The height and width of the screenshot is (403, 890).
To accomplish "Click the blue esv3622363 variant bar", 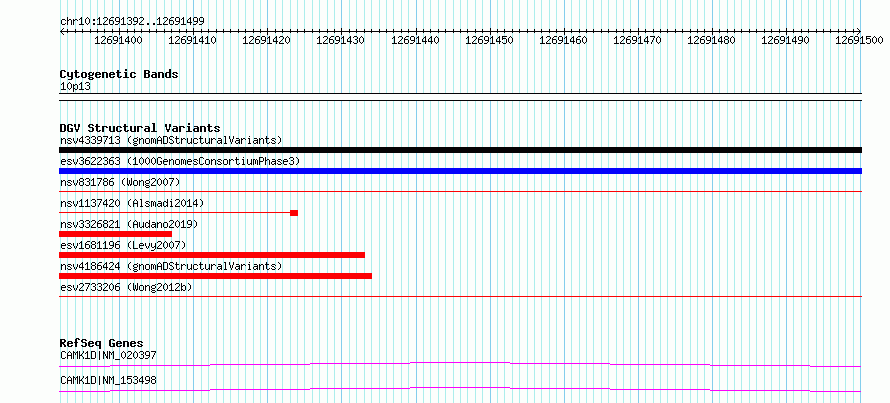I will [x=460, y=171].
